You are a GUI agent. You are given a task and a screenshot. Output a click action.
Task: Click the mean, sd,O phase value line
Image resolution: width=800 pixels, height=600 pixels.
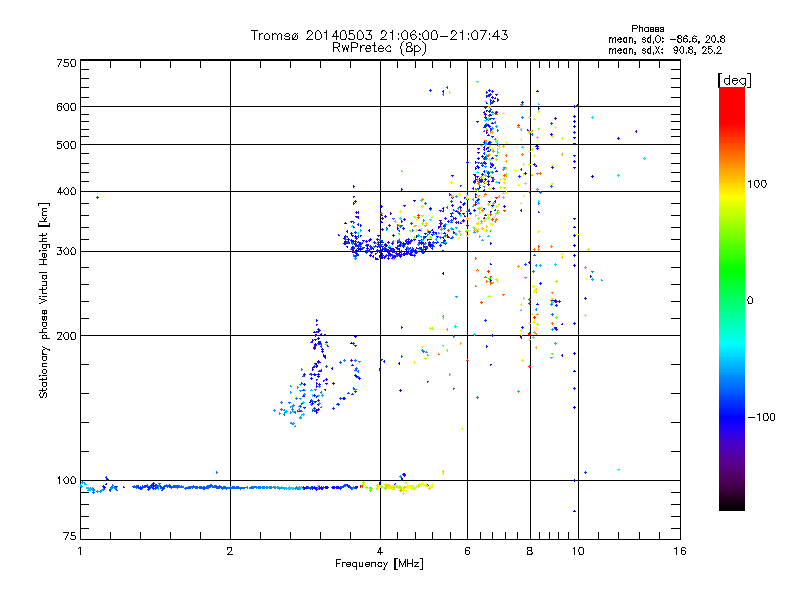[666, 39]
